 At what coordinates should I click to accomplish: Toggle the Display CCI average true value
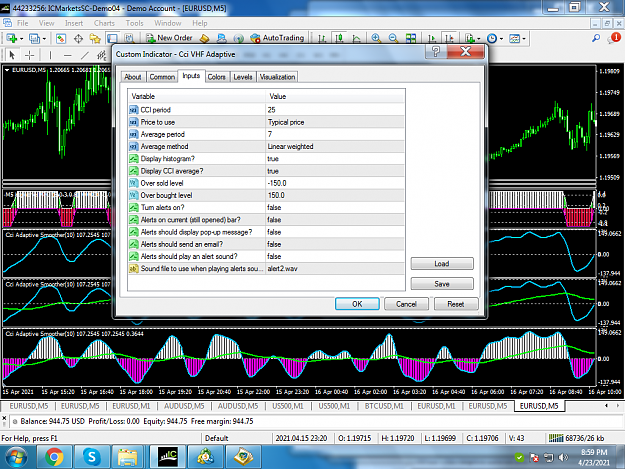[x=335, y=171]
